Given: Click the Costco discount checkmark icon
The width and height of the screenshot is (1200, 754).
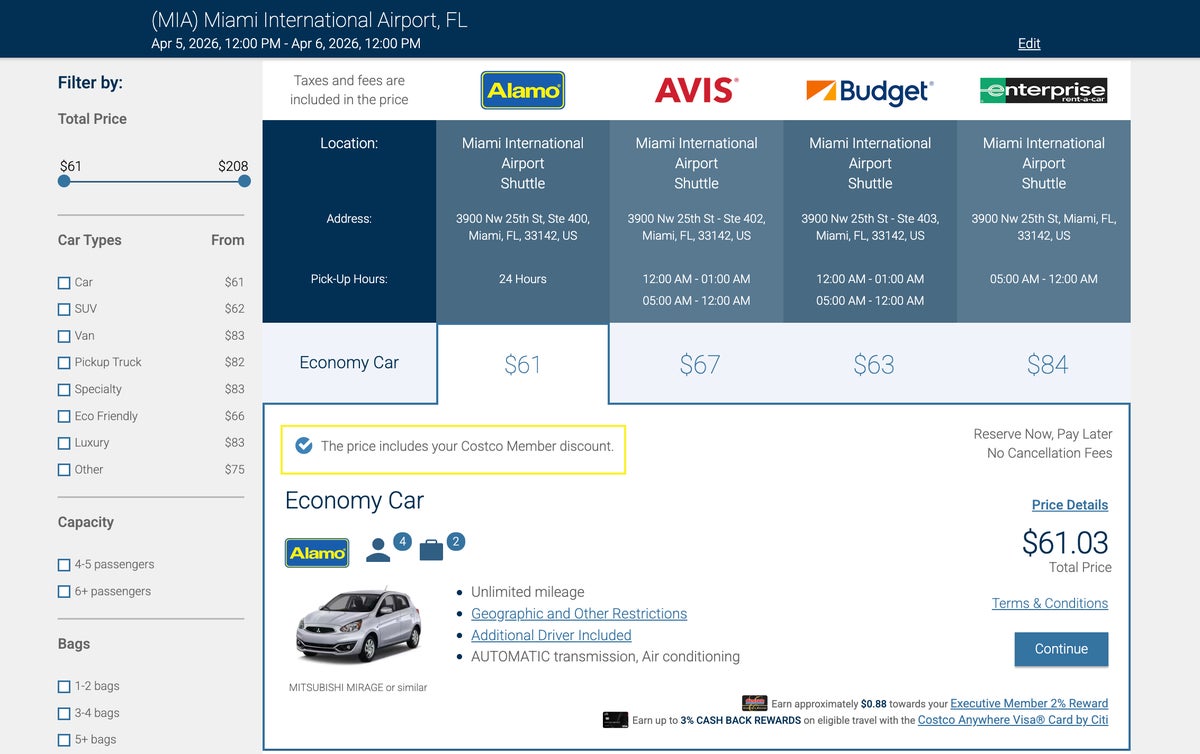Looking at the screenshot, I should click(303, 446).
